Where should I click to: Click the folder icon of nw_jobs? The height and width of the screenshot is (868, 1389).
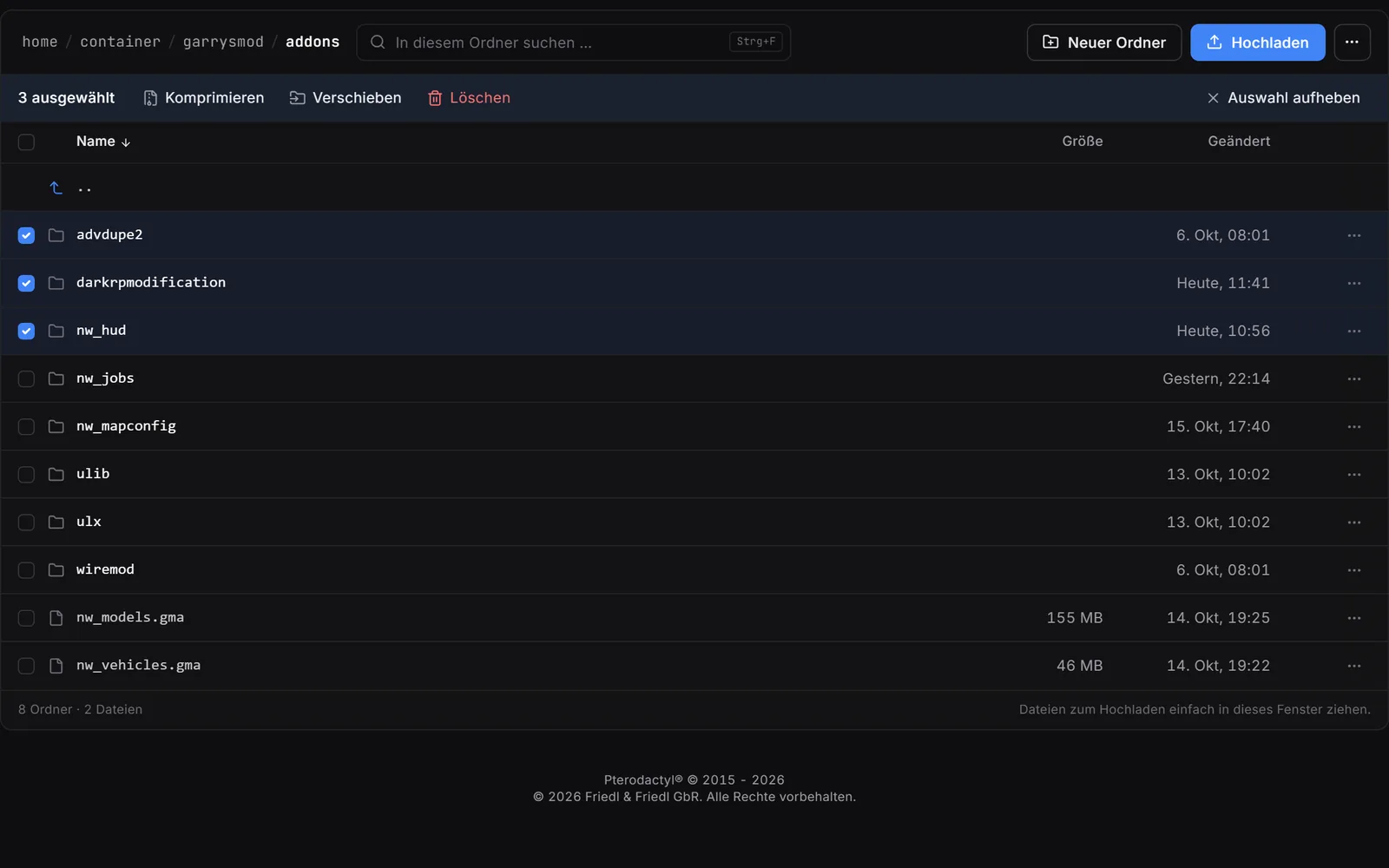[56, 378]
